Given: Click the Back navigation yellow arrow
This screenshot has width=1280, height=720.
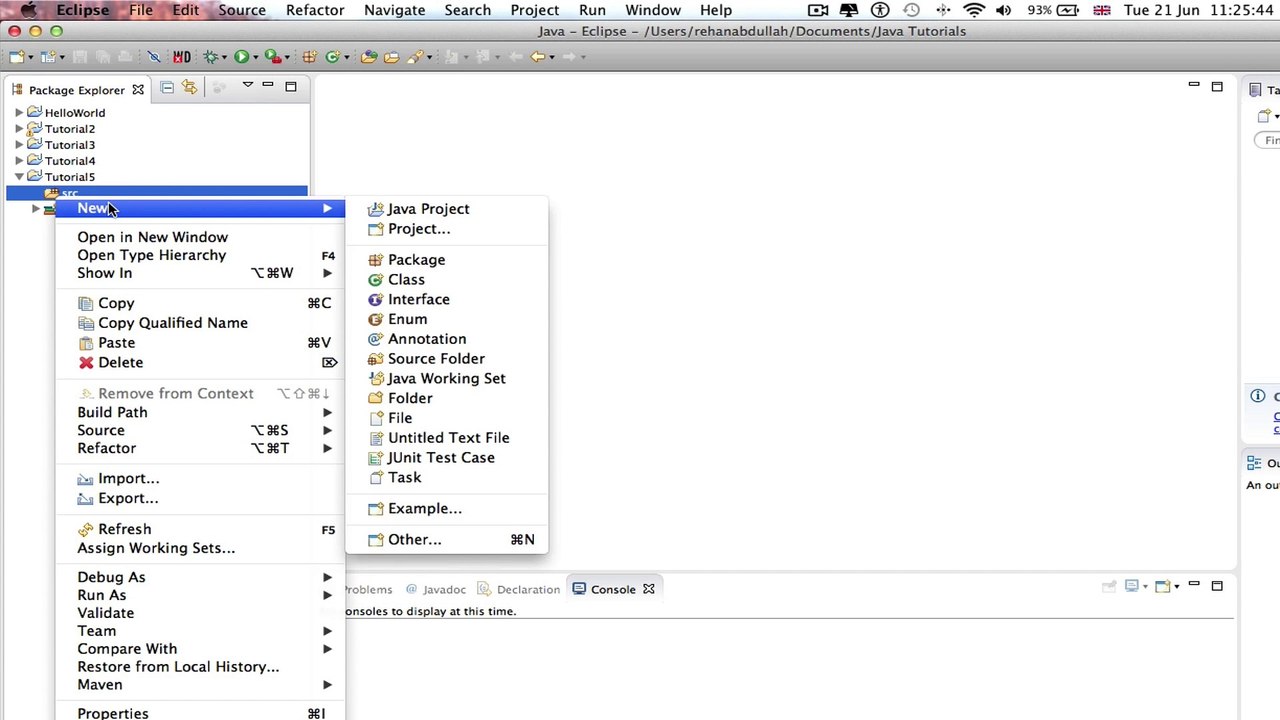Looking at the screenshot, I should (537, 57).
